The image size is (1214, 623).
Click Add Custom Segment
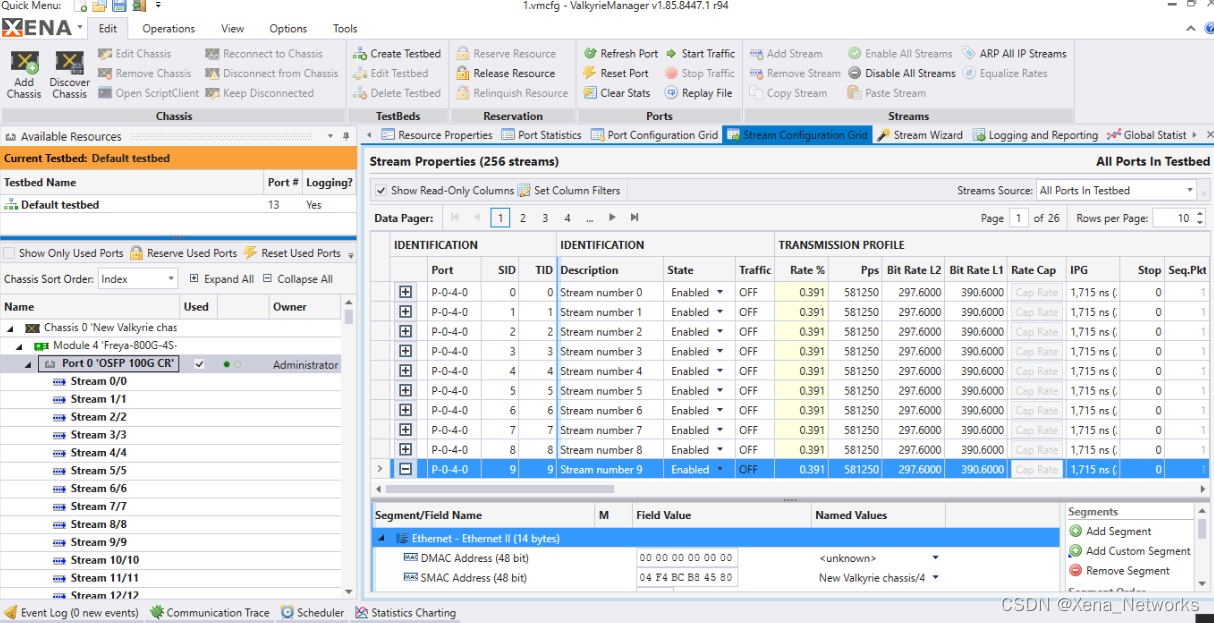[1130, 551]
